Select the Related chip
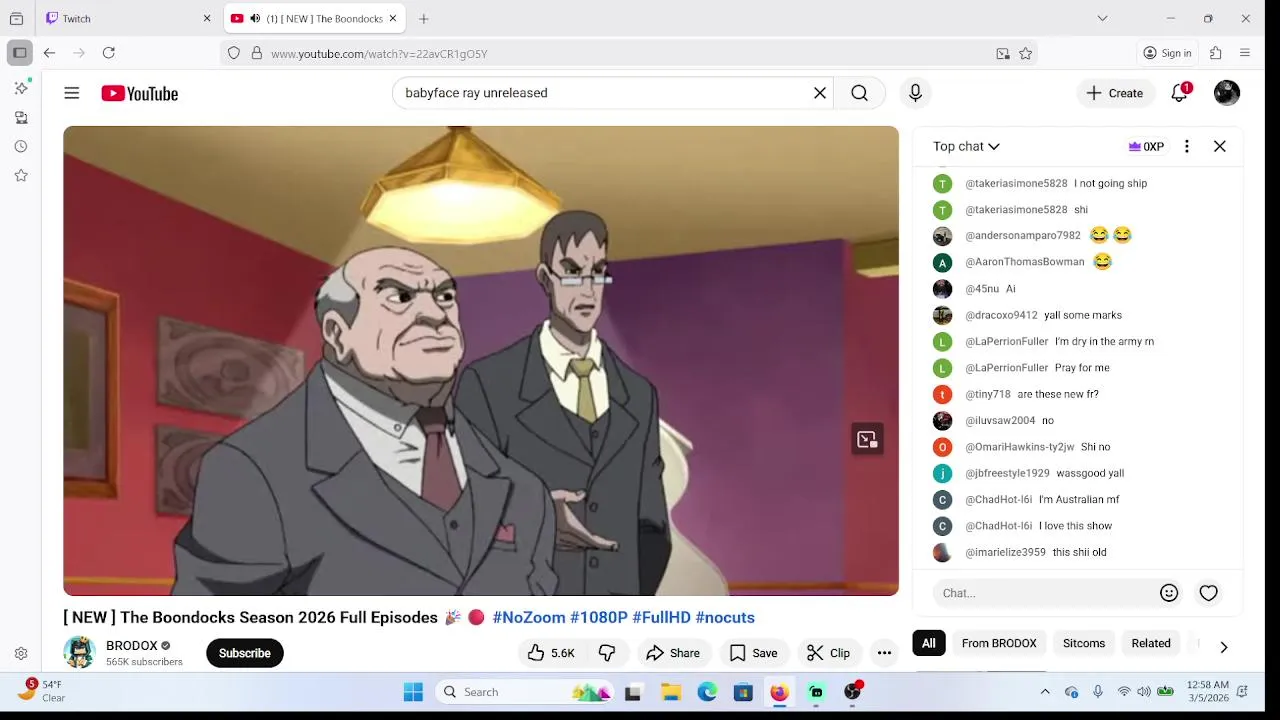Viewport: 1280px width, 720px height. pos(1151,643)
